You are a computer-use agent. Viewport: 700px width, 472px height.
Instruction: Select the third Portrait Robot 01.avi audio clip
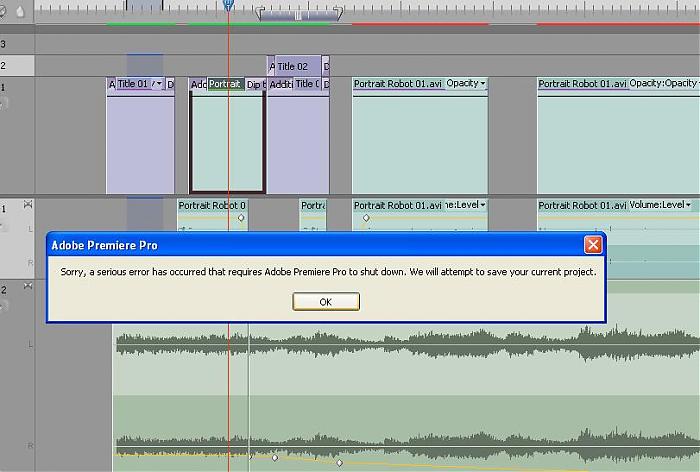(x=420, y=215)
